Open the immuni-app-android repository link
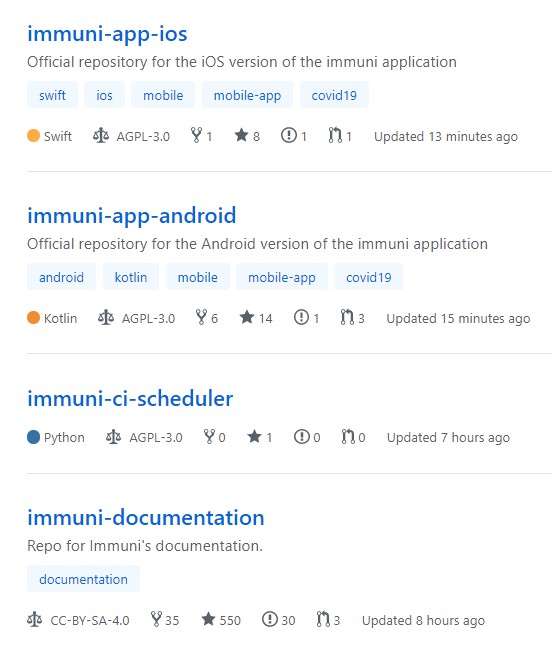 pyautogui.click(x=132, y=216)
